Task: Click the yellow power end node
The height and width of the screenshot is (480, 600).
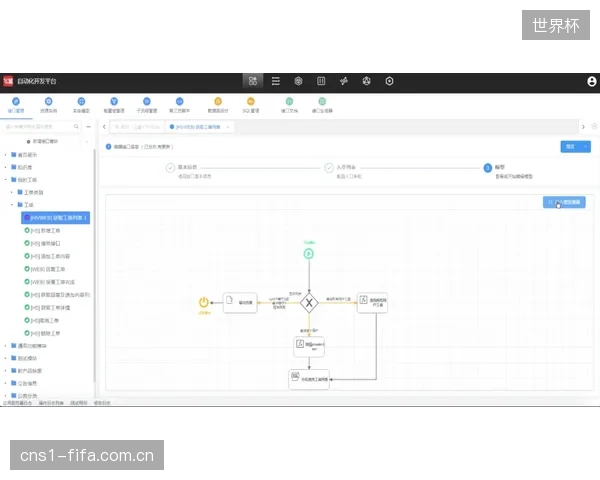Action: point(204,302)
